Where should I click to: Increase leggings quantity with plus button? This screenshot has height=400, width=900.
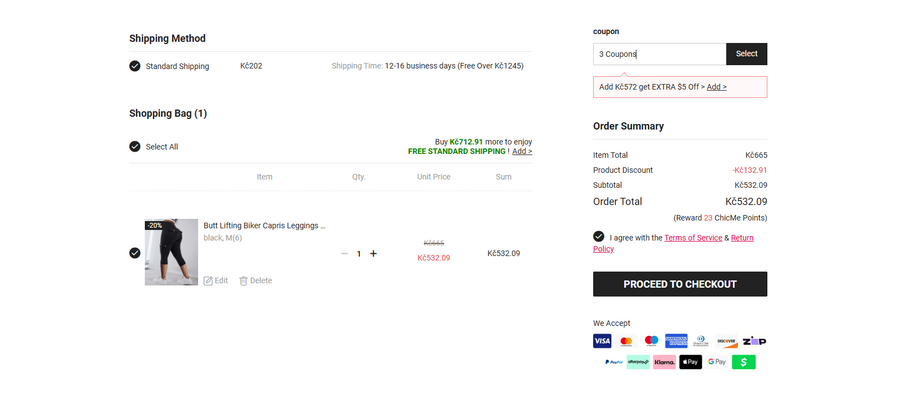(374, 254)
